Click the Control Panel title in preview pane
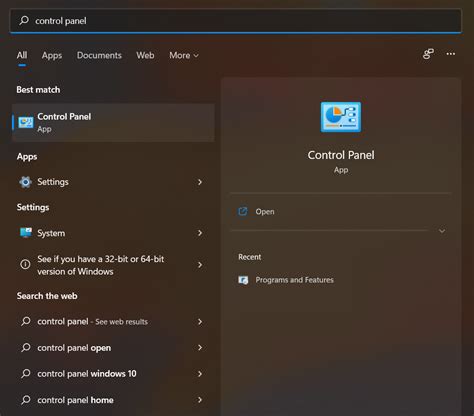This screenshot has height=416, width=474. tap(341, 155)
